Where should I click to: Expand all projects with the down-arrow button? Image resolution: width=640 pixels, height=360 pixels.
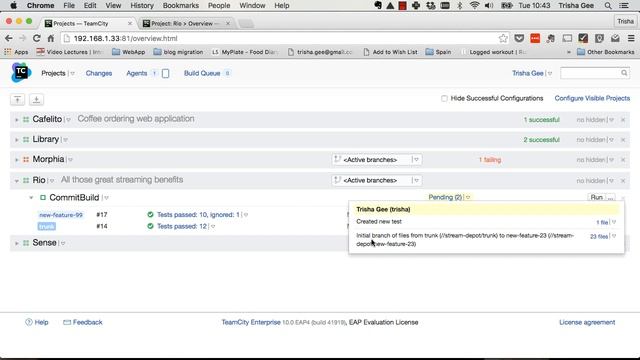click(x=36, y=99)
